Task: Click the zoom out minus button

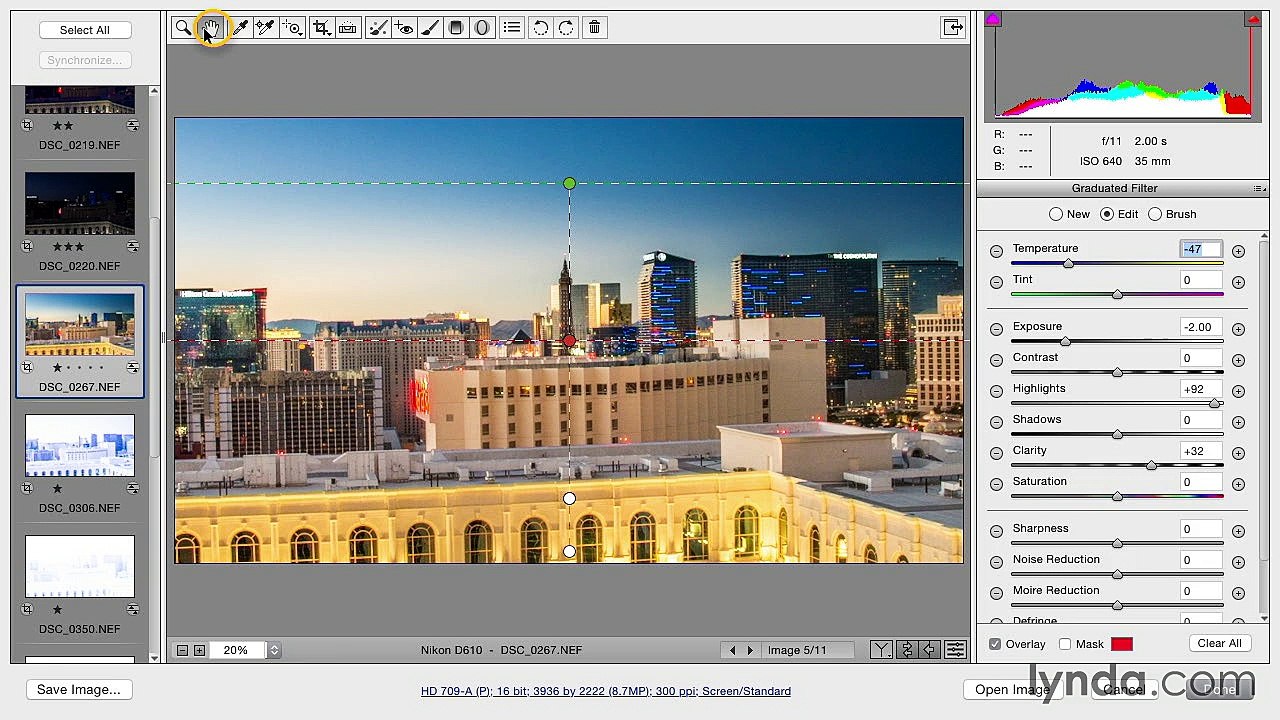Action: click(x=182, y=650)
